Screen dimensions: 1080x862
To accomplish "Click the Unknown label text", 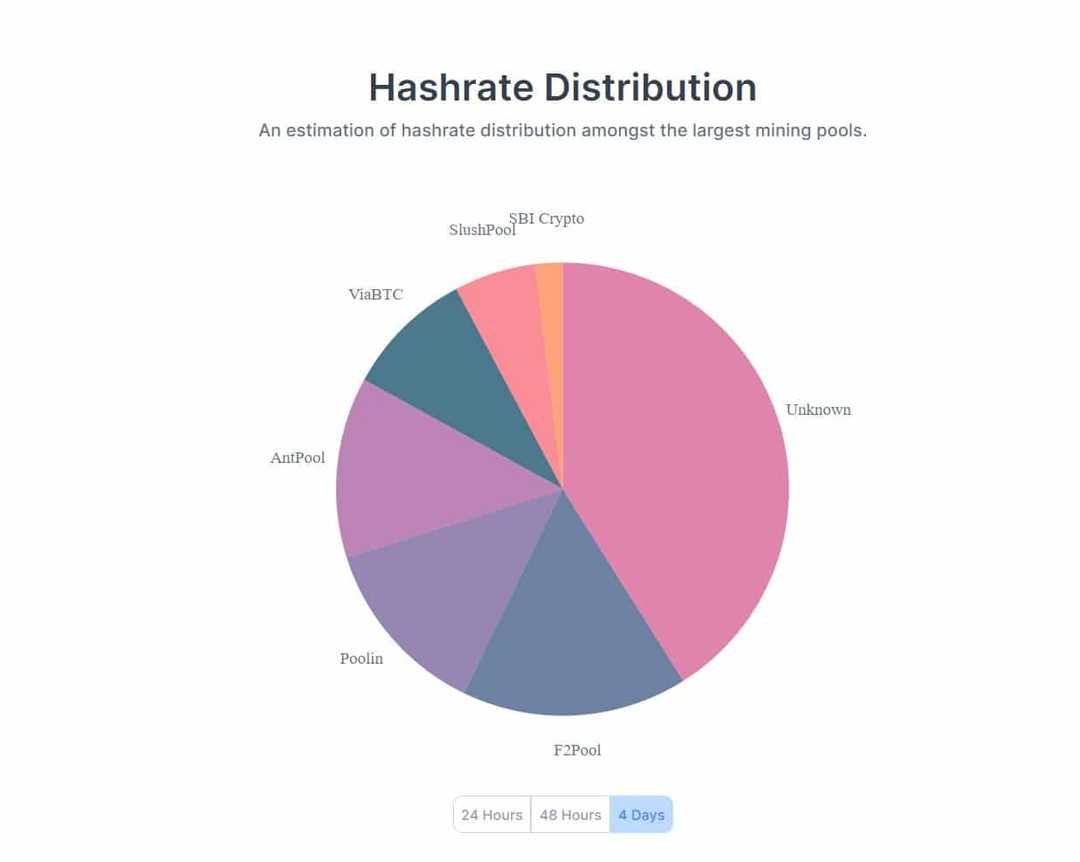I will [x=818, y=409].
